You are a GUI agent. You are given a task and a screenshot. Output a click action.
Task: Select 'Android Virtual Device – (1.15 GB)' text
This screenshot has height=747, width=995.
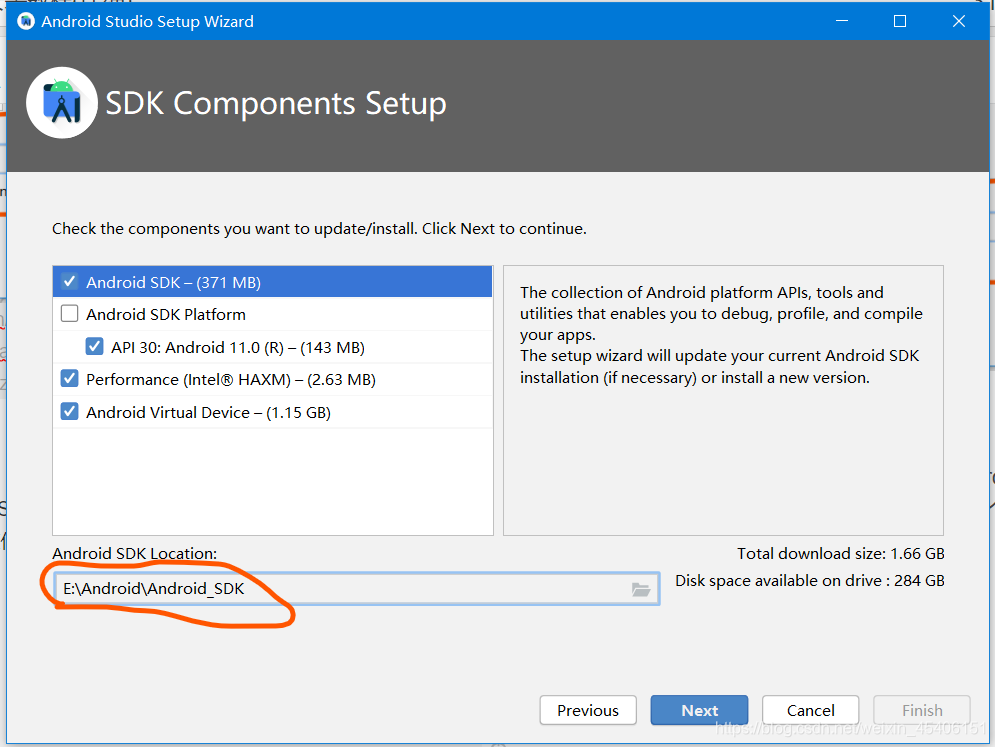[208, 413]
